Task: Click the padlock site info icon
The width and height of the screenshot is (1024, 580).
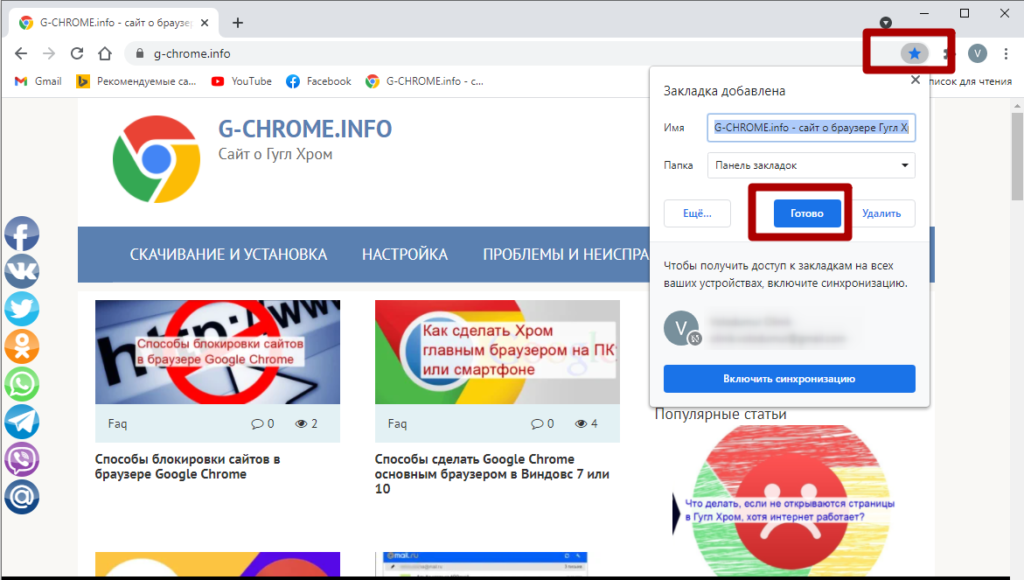Action: (139, 54)
